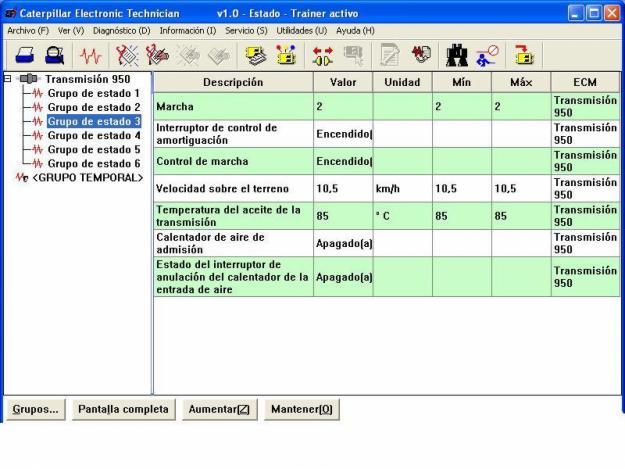Click the Marcha value cell 2
This screenshot has height=469, width=625.
point(343,106)
